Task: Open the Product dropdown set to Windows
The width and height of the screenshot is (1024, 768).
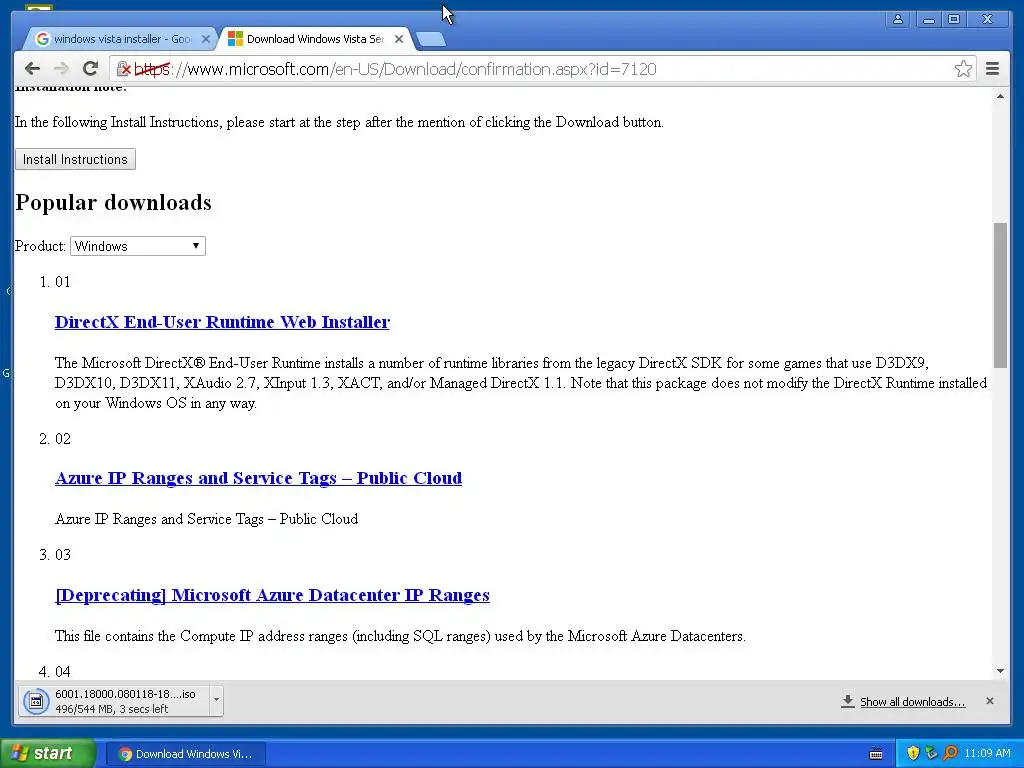Action: pyautogui.click(x=138, y=246)
